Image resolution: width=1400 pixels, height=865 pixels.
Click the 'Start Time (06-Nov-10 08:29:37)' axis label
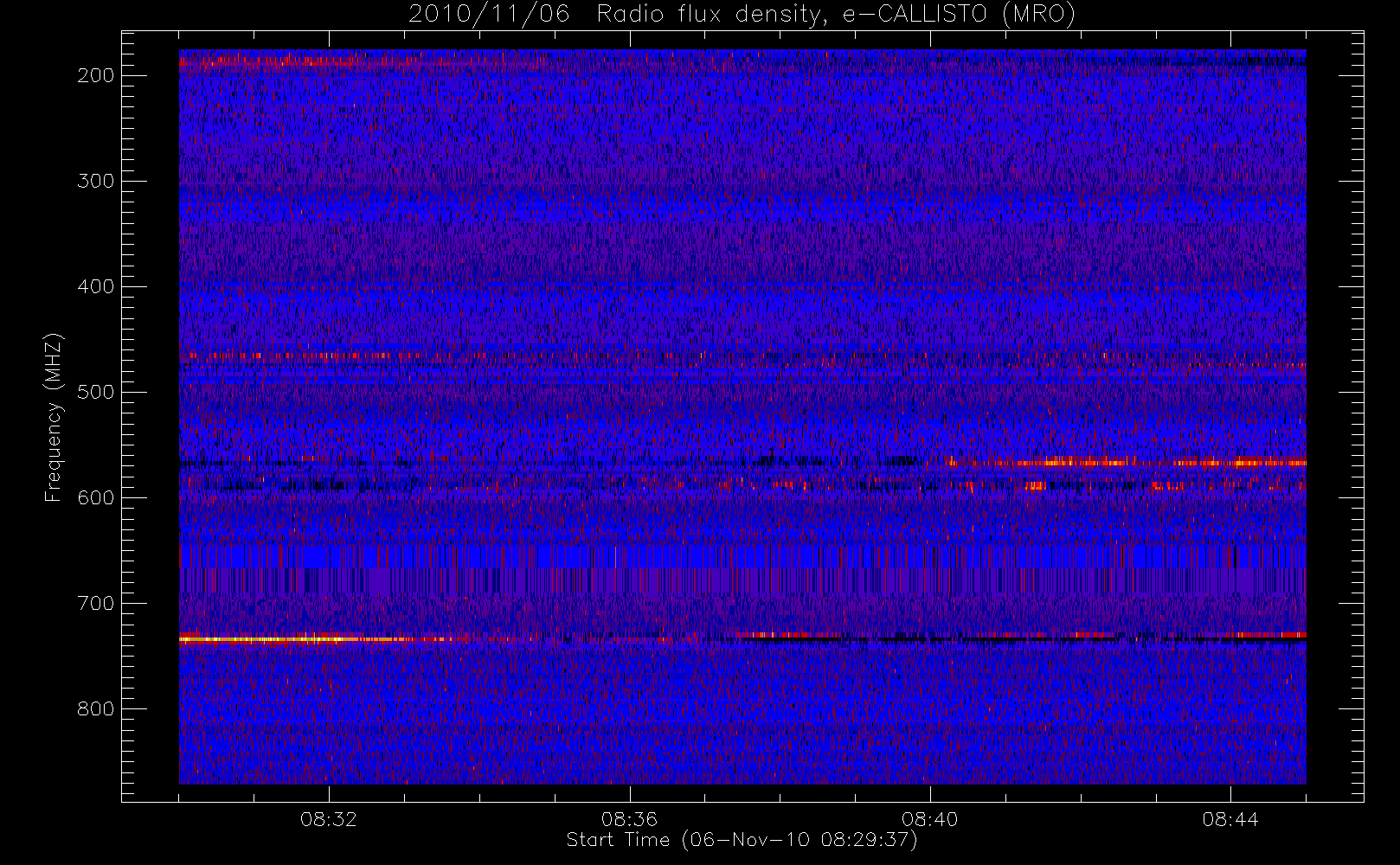[x=742, y=840]
